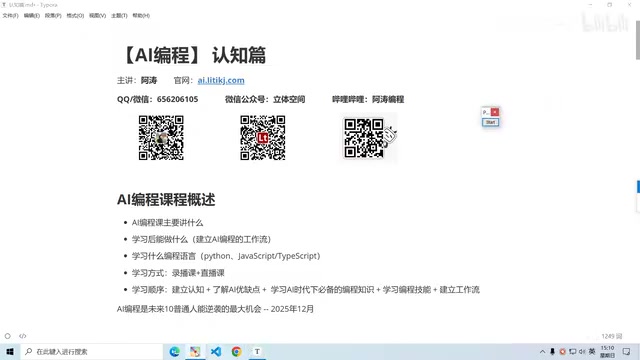Open volume control tray icon
Screen dimensions: 640x360
click(582, 351)
